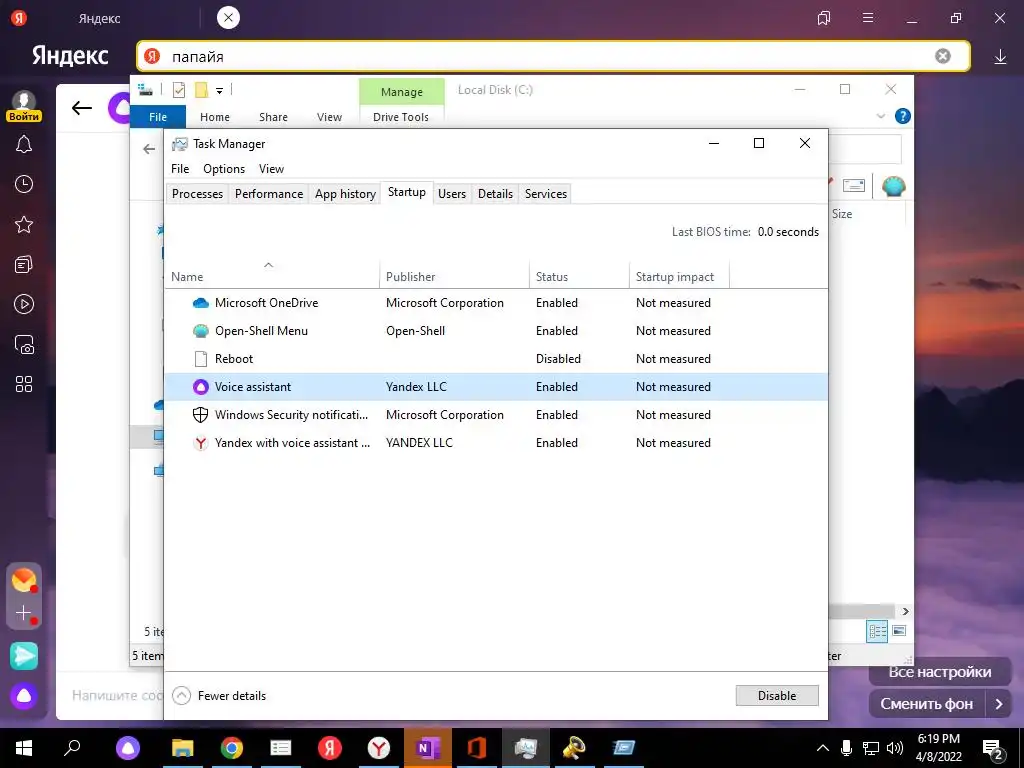Click the Open-Shell shell icon in Explorer toolbar
This screenshot has height=768, width=1024.
click(893, 186)
